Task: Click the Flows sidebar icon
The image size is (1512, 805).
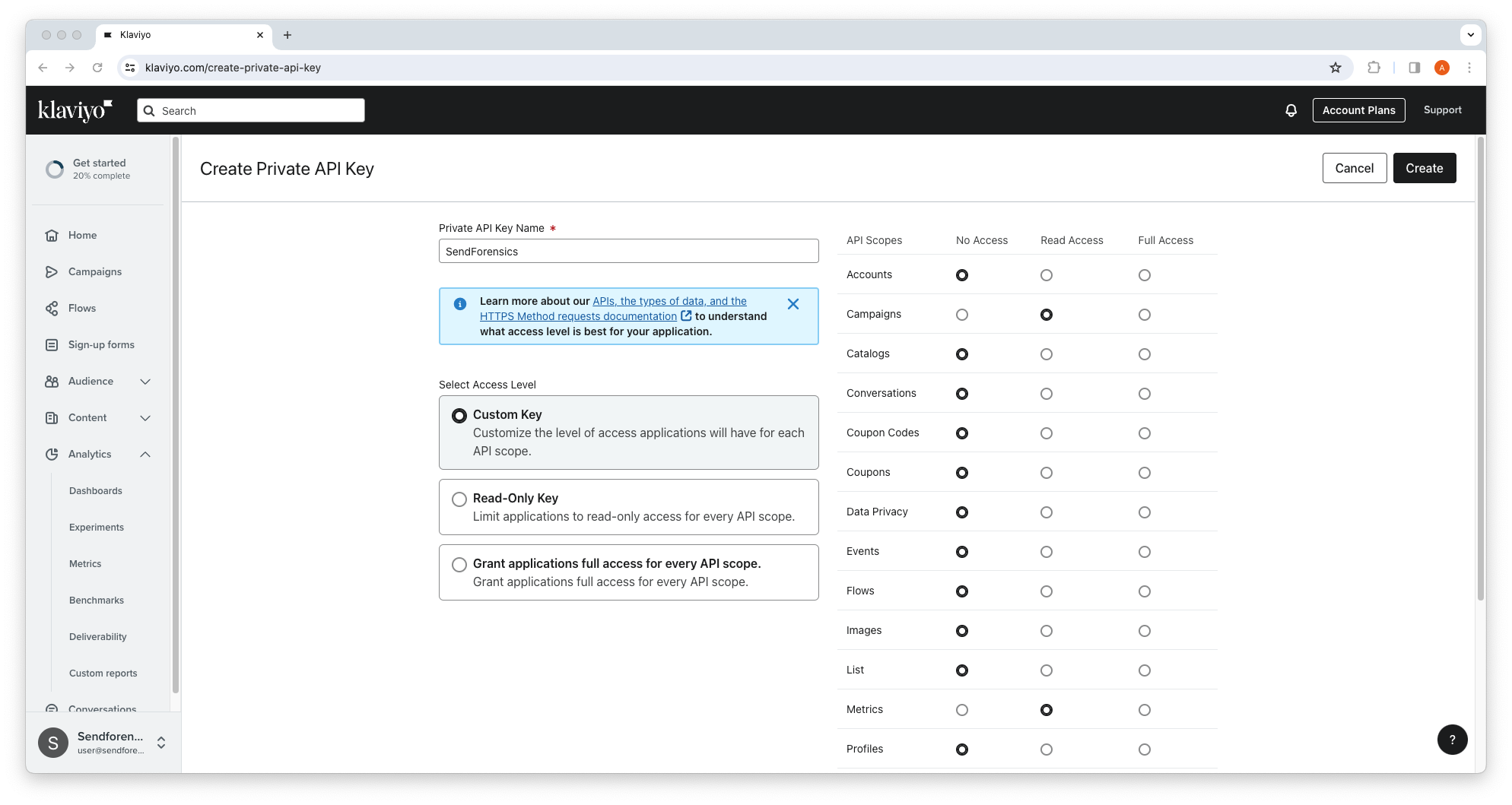Action: pyautogui.click(x=52, y=309)
